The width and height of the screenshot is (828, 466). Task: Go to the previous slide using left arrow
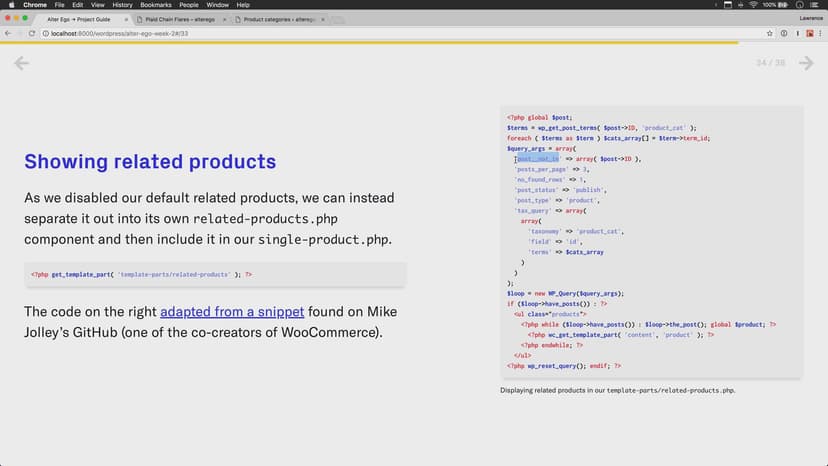(x=21, y=64)
